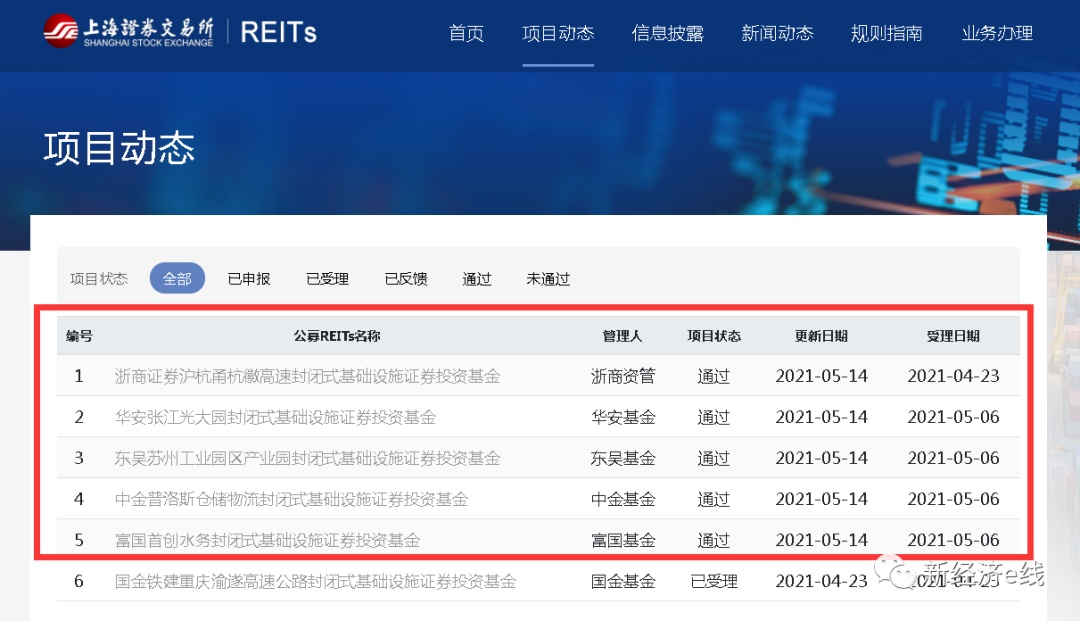The width and height of the screenshot is (1080, 621).
Task: Select the 全部 status filter
Action: [177, 278]
